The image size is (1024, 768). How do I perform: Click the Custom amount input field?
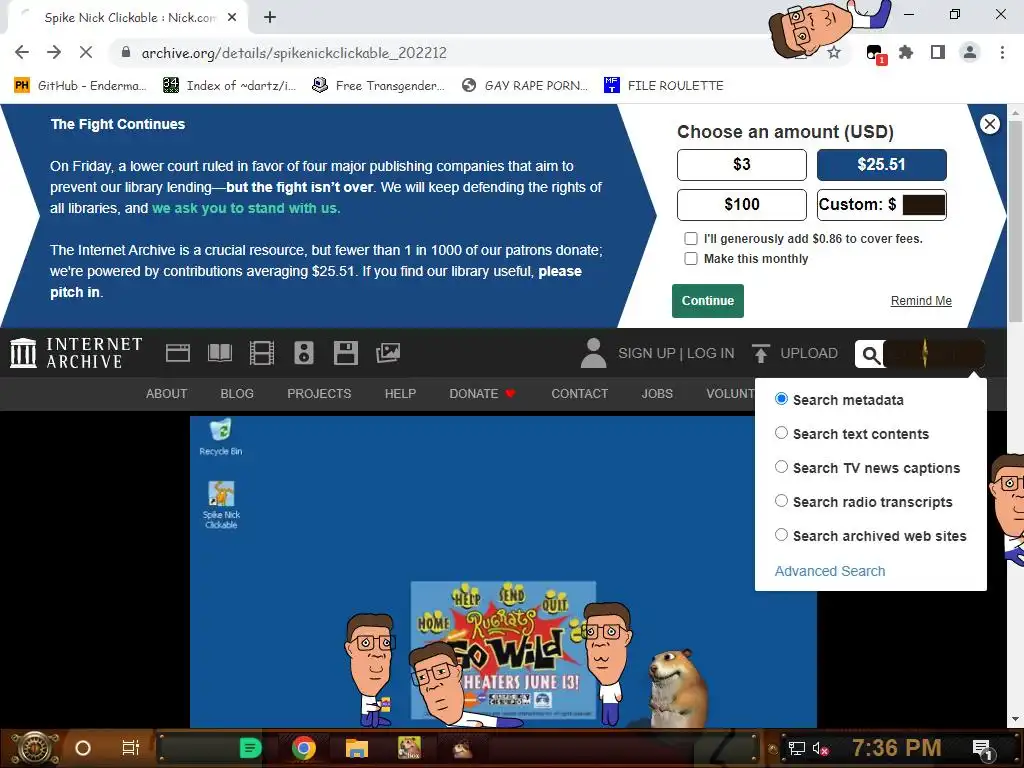(x=923, y=205)
